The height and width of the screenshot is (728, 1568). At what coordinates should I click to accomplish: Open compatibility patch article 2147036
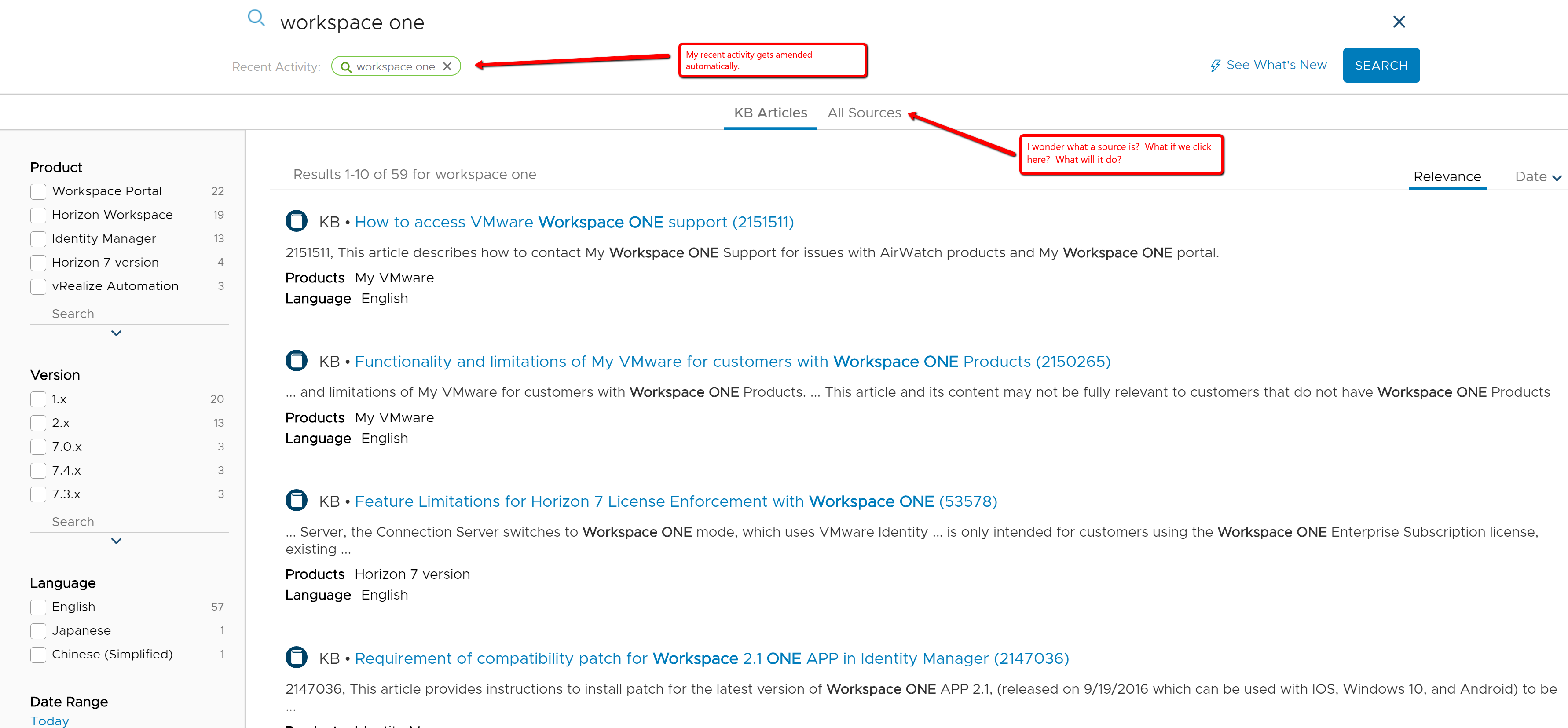coord(711,658)
